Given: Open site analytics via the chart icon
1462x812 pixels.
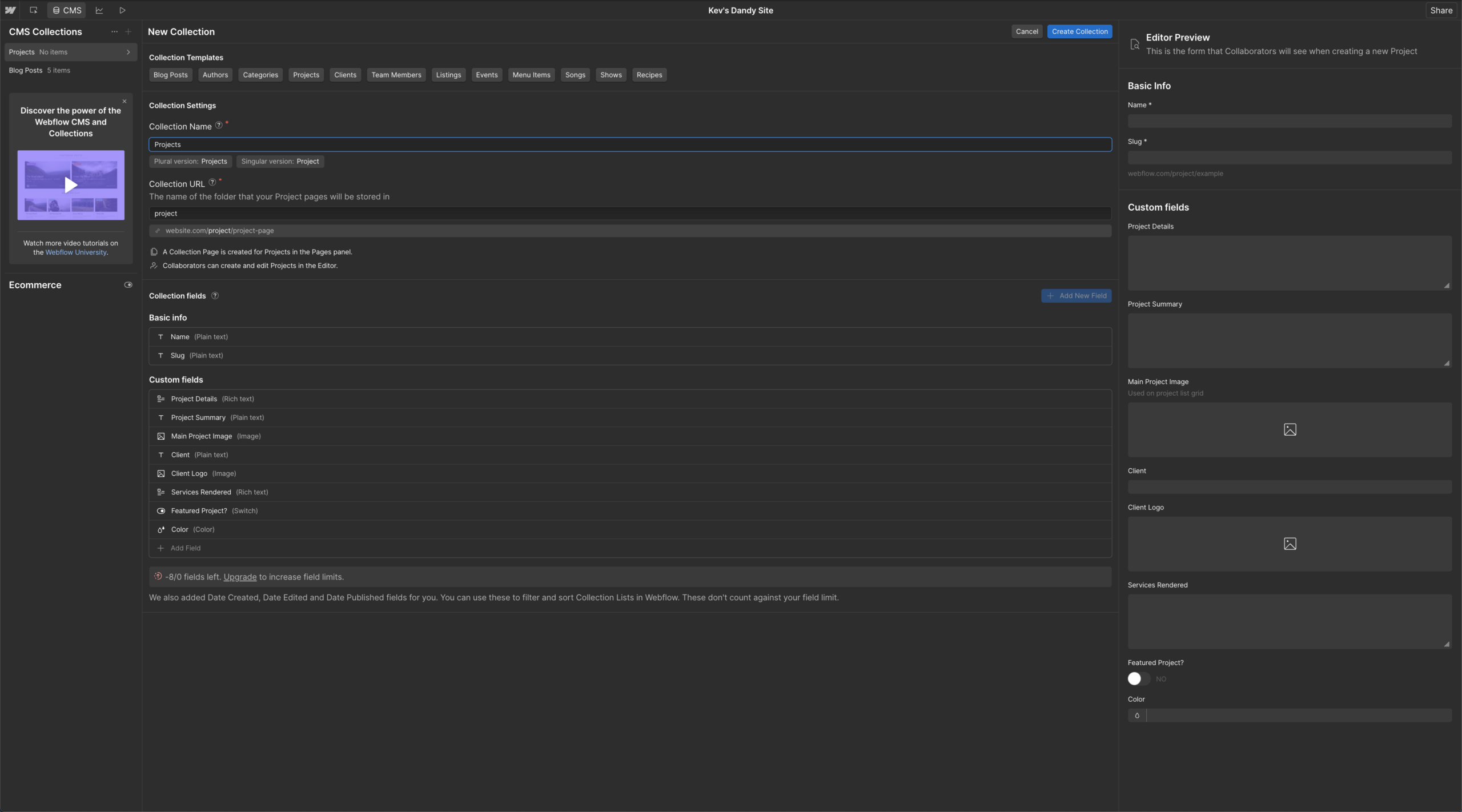Looking at the screenshot, I should click(x=99, y=10).
